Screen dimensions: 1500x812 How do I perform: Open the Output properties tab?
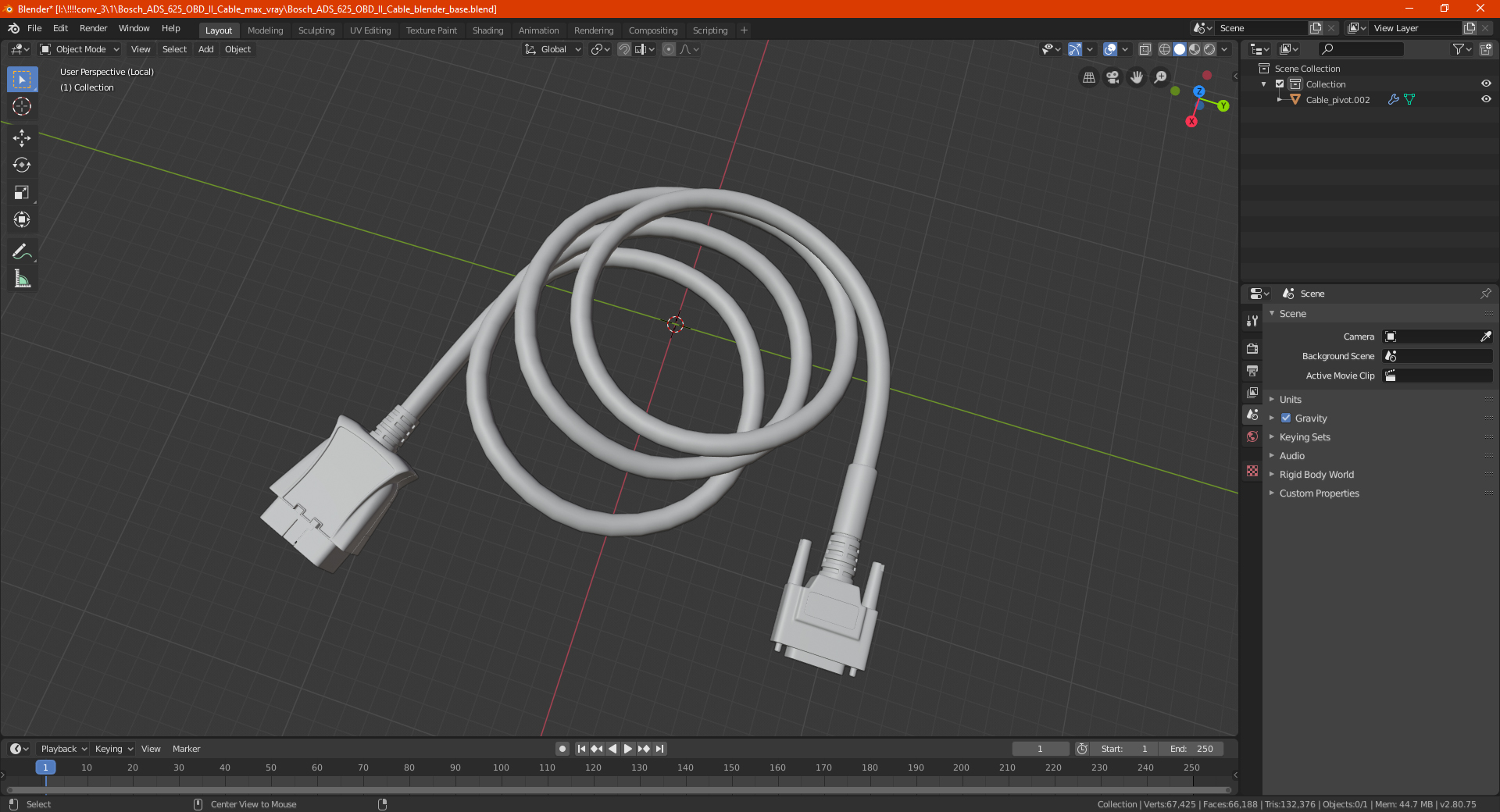pos(1252,370)
